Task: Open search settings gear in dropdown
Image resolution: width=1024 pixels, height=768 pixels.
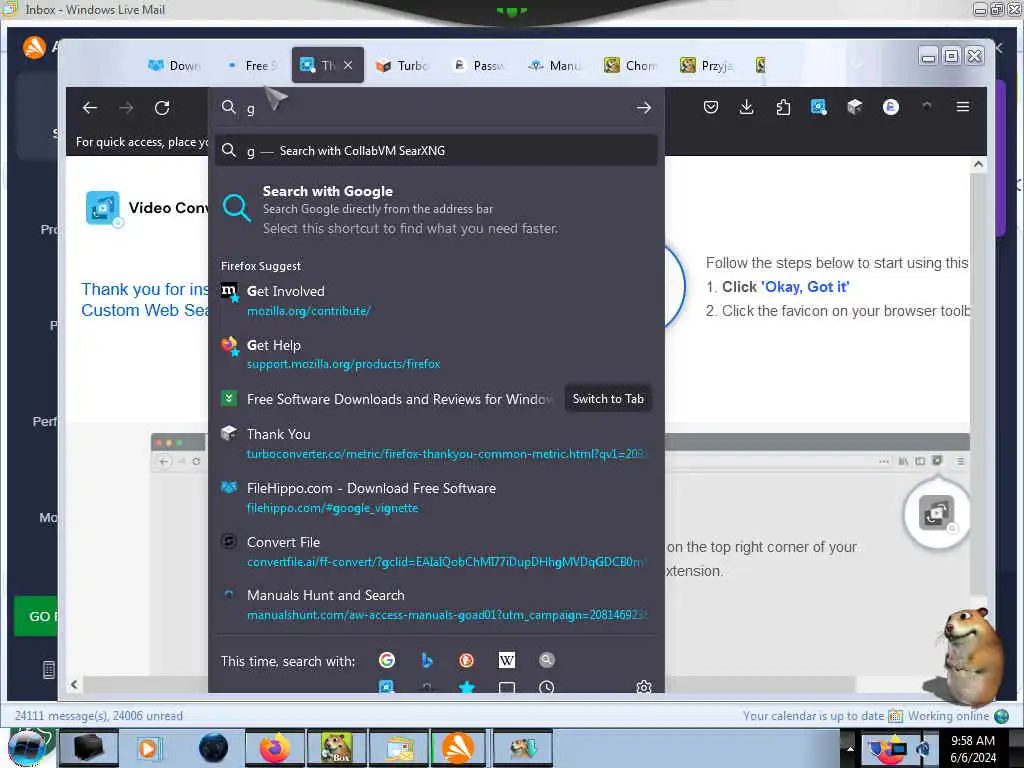Action: [x=644, y=687]
